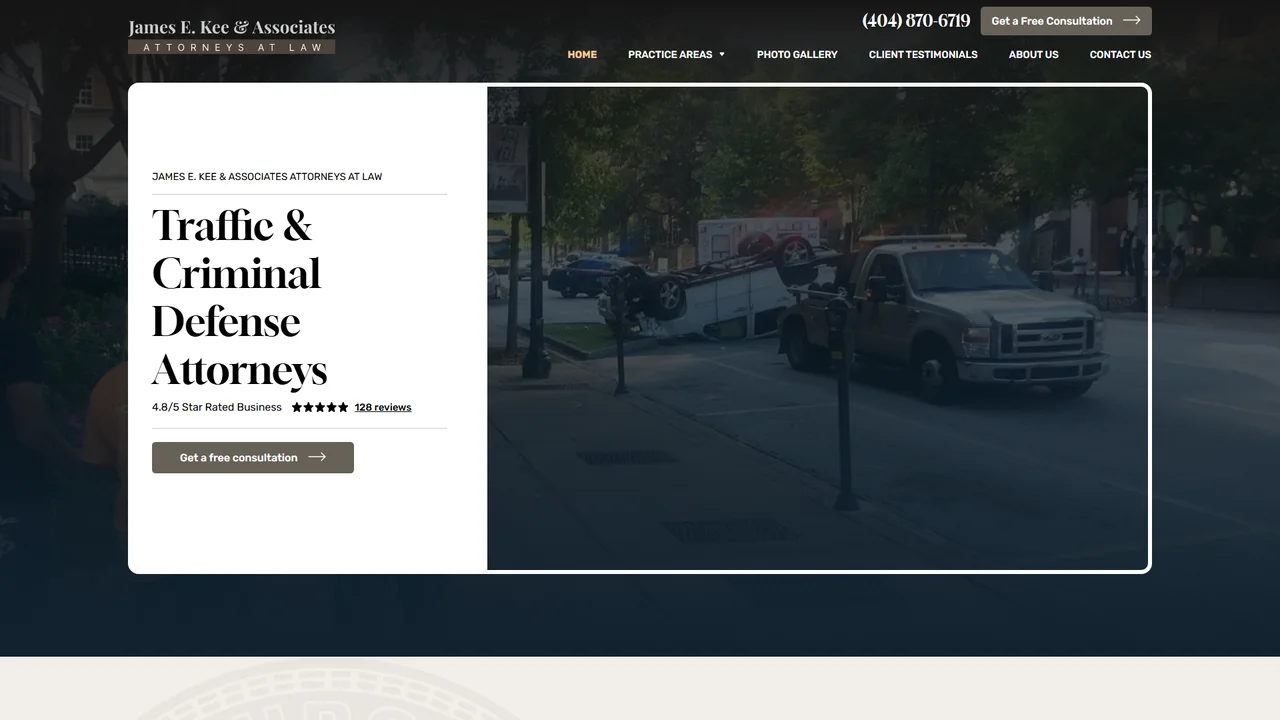Expand the Practice Areas dropdown arrow
1280x720 pixels.
(722, 54)
